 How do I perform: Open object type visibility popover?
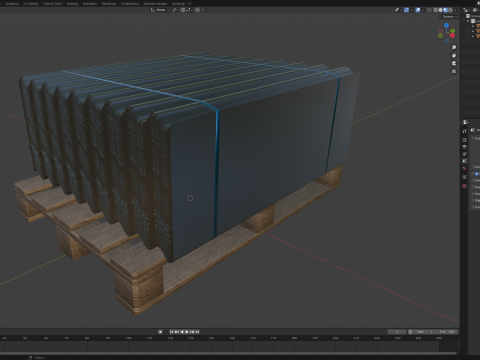(399, 10)
